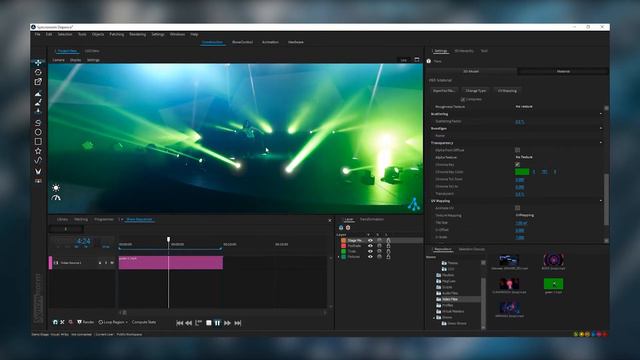Select the circle shape tool
The image size is (640, 360).
[x=38, y=132]
